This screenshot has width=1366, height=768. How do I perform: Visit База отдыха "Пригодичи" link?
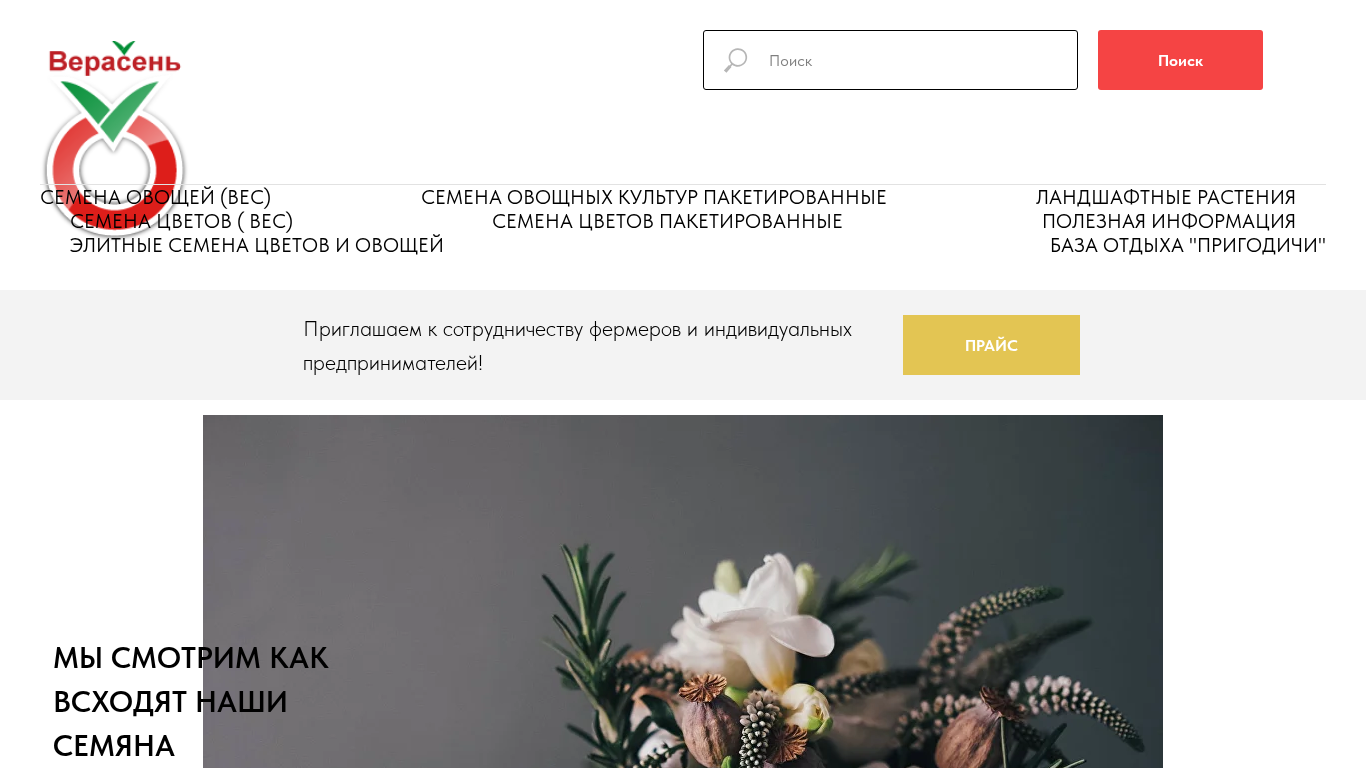(1188, 245)
